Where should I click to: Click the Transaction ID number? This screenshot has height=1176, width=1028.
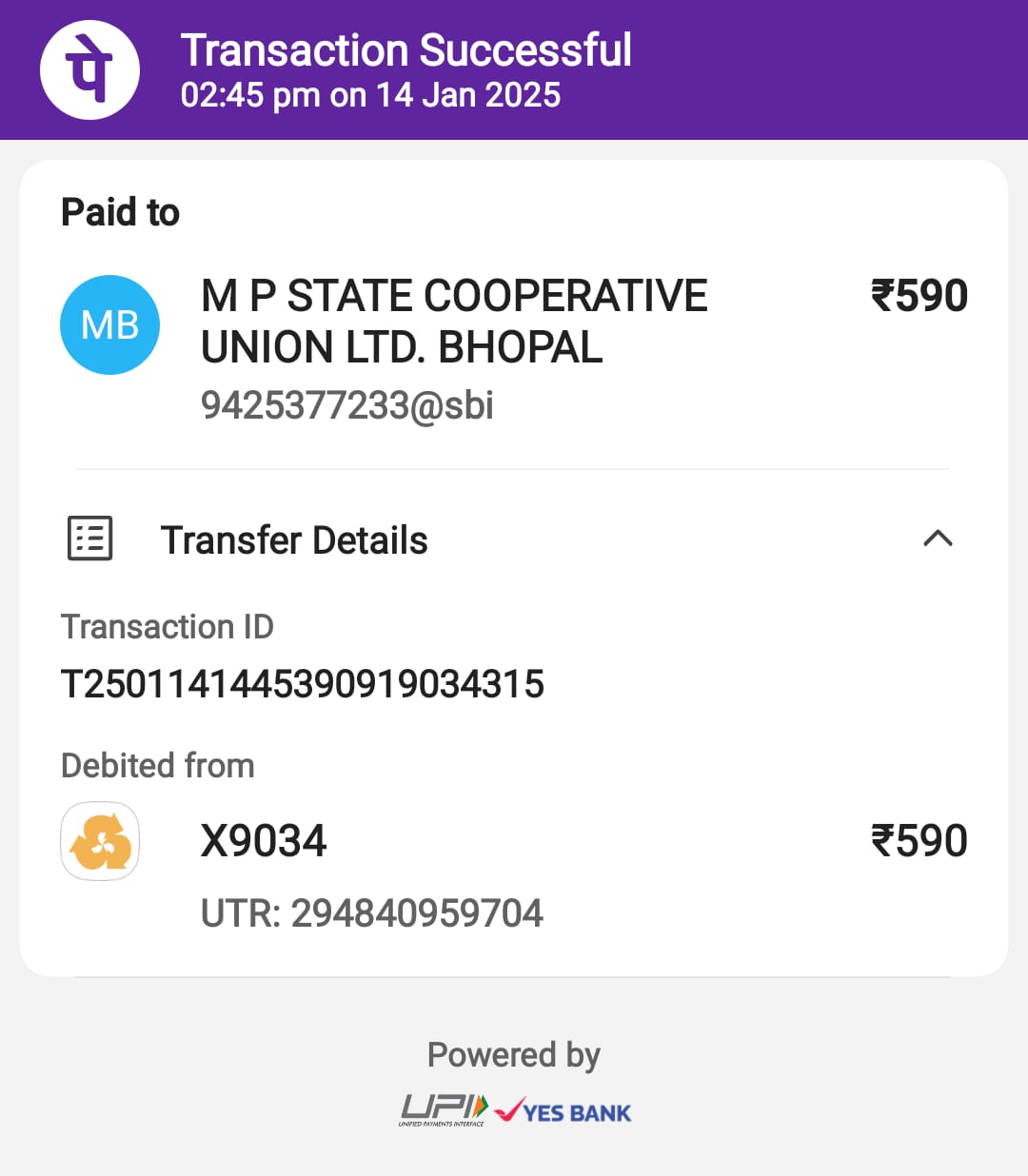tap(303, 684)
